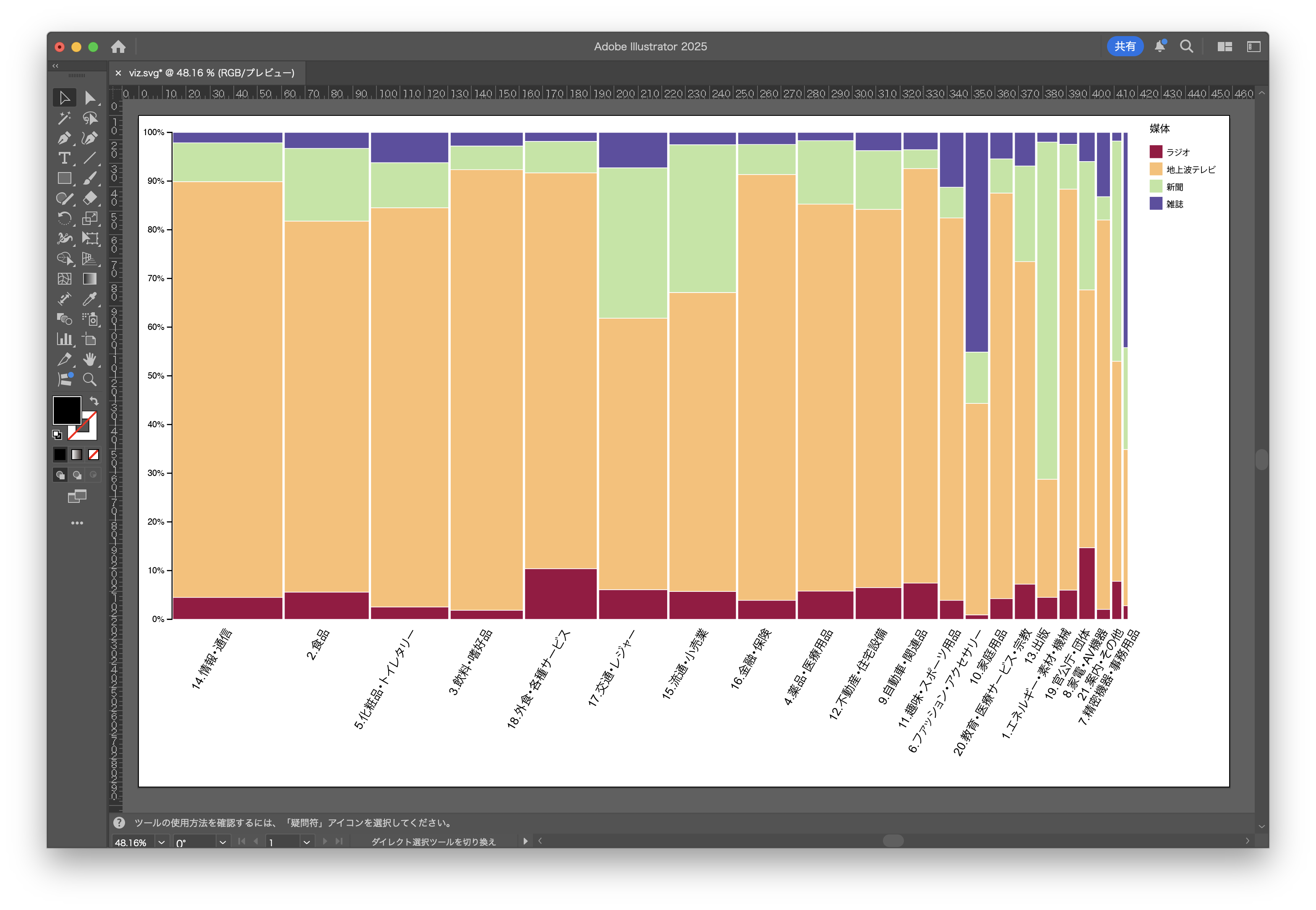Swap fill and stroke colors
Viewport: 1316px width, 910px height.
point(94,401)
